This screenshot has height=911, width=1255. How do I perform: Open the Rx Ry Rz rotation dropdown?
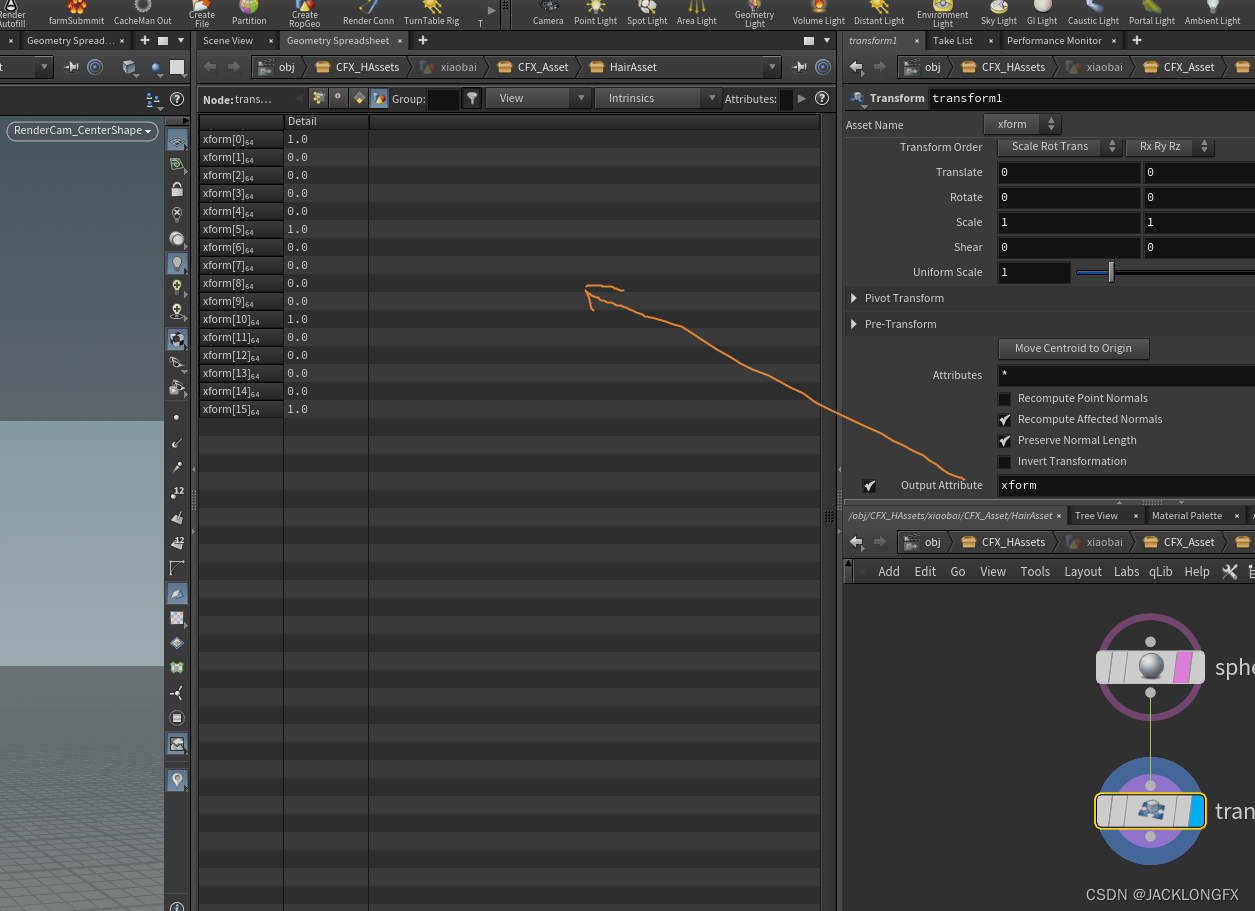[x=1170, y=147]
